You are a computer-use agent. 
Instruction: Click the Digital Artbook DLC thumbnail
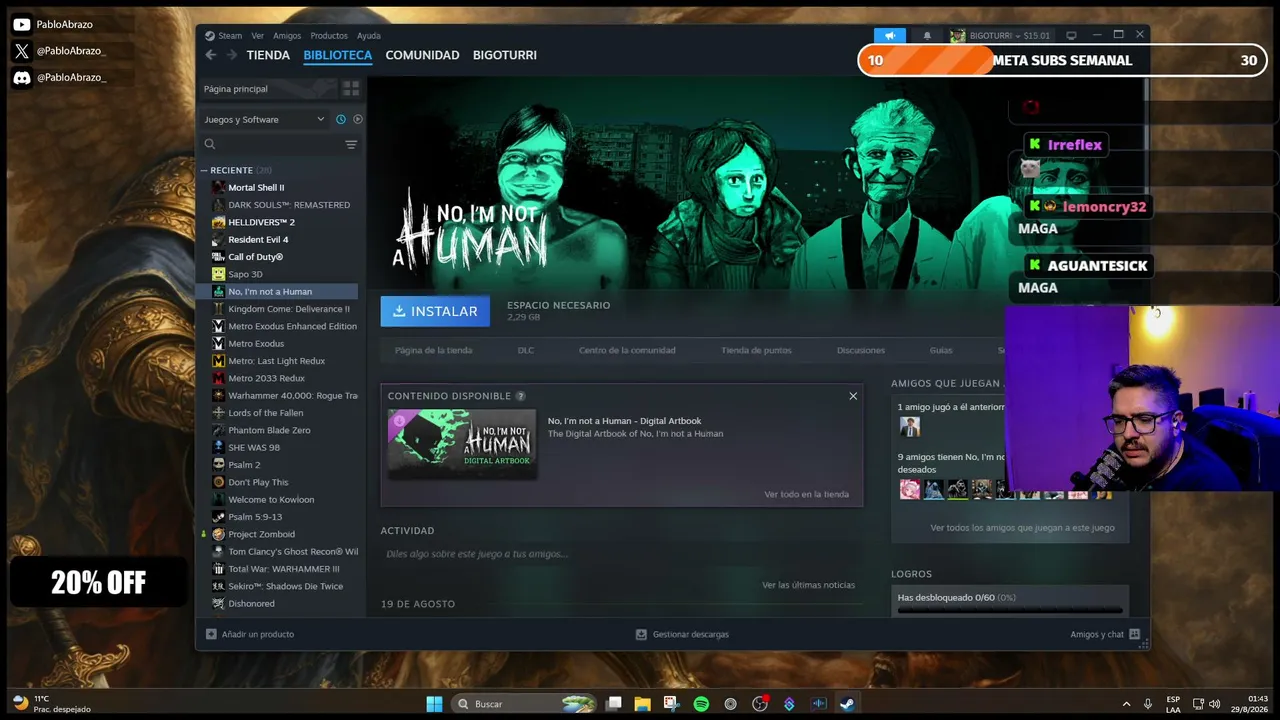(462, 443)
